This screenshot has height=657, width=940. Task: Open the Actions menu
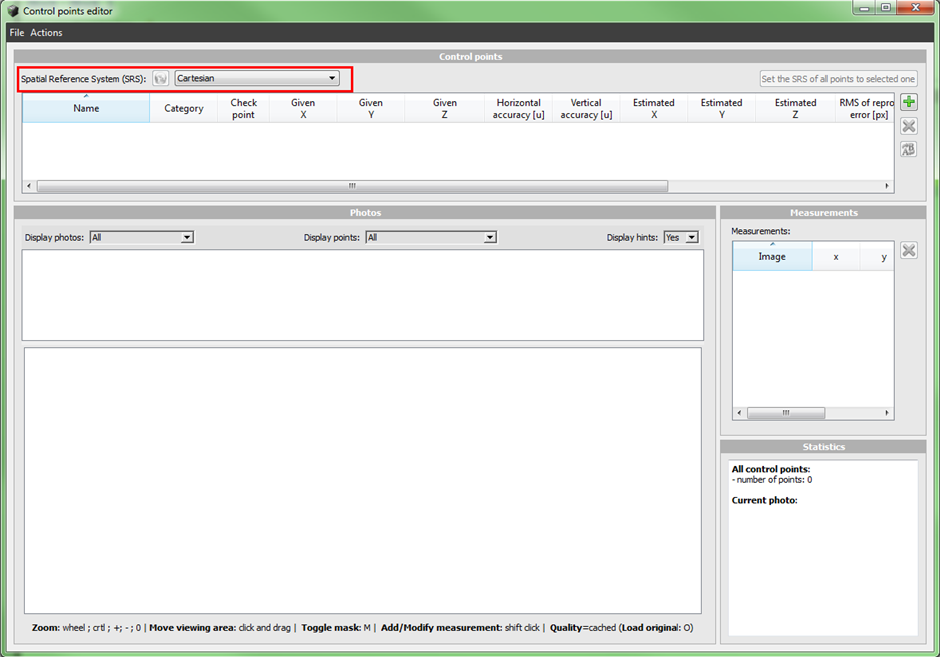(x=46, y=32)
